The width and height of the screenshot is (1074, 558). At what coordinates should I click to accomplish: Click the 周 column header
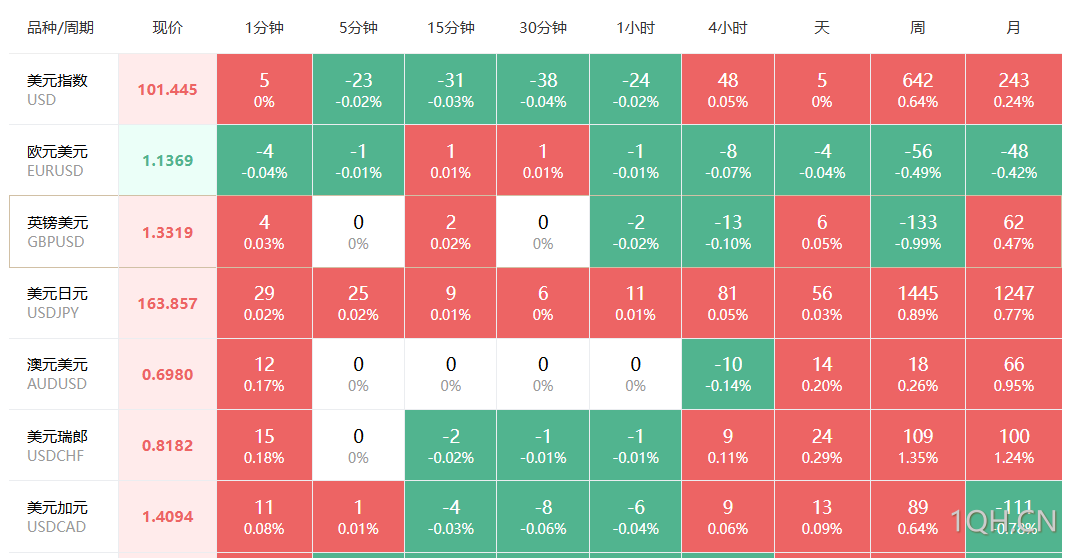coord(918,28)
